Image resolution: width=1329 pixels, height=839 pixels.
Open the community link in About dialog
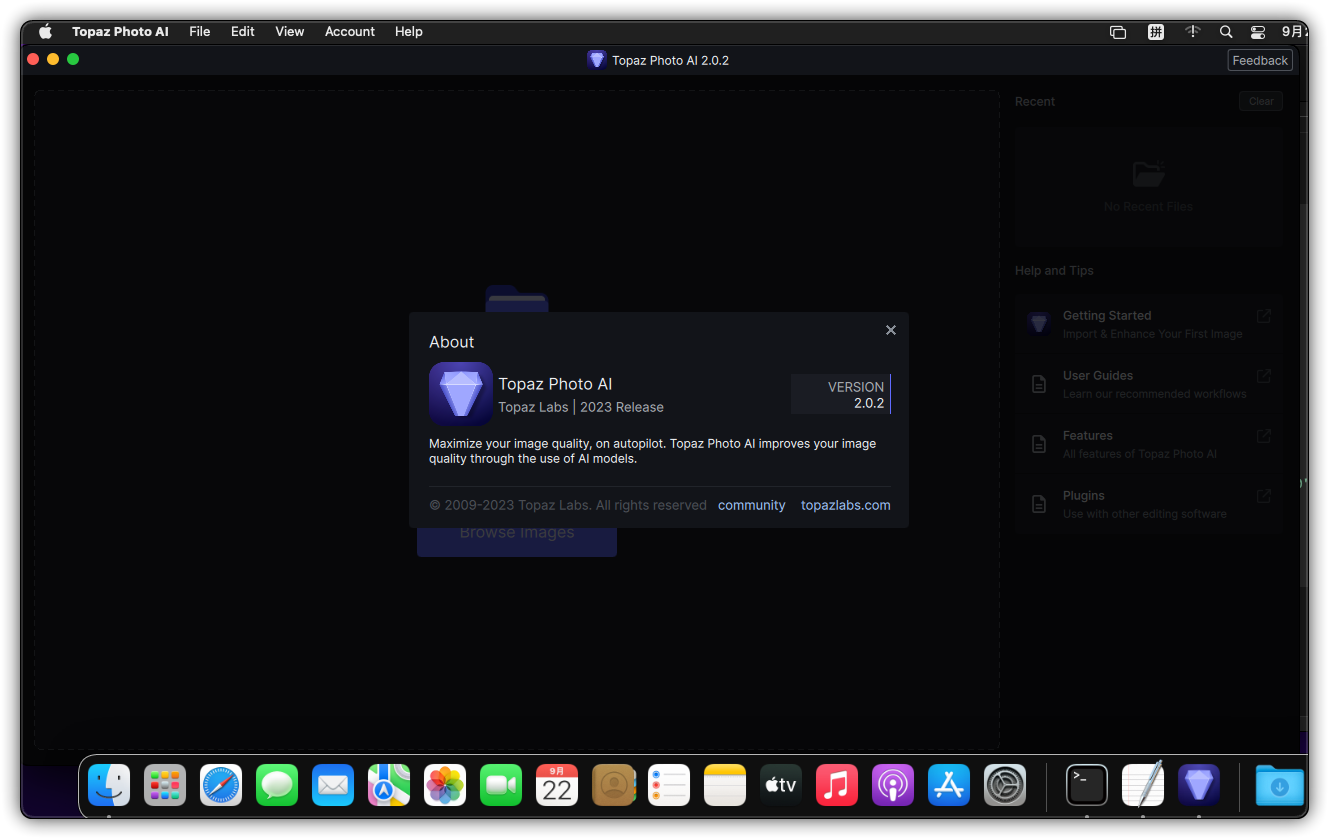click(752, 505)
